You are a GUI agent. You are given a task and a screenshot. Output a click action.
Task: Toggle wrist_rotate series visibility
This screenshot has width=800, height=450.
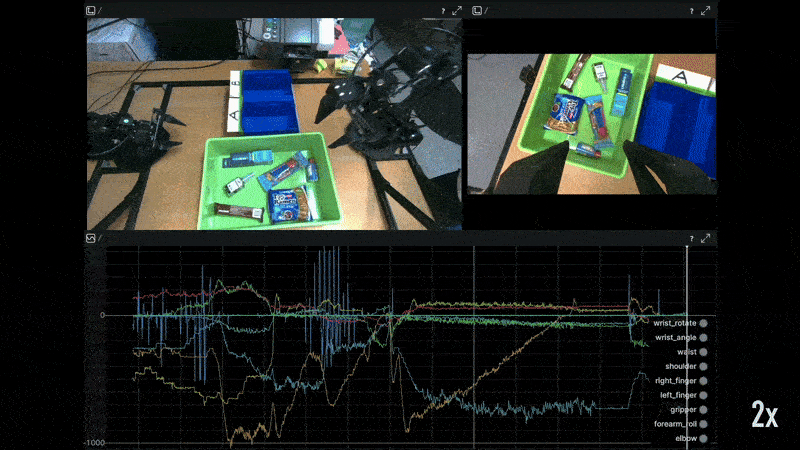tap(704, 323)
